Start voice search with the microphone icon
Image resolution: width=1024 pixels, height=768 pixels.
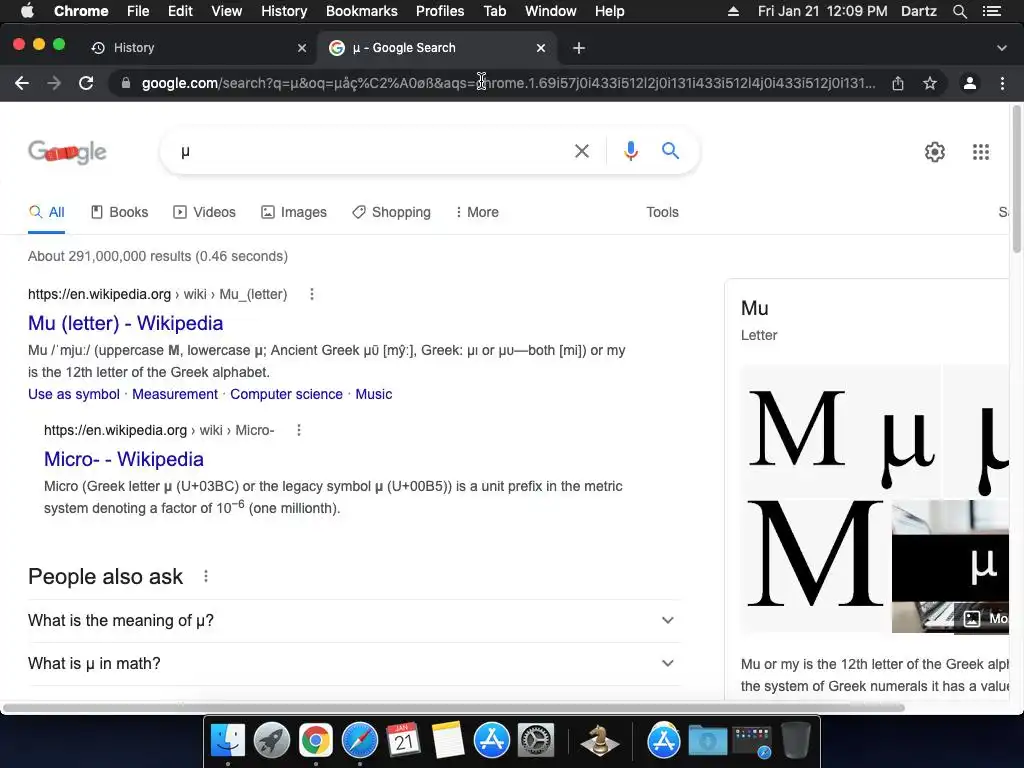[630, 151]
